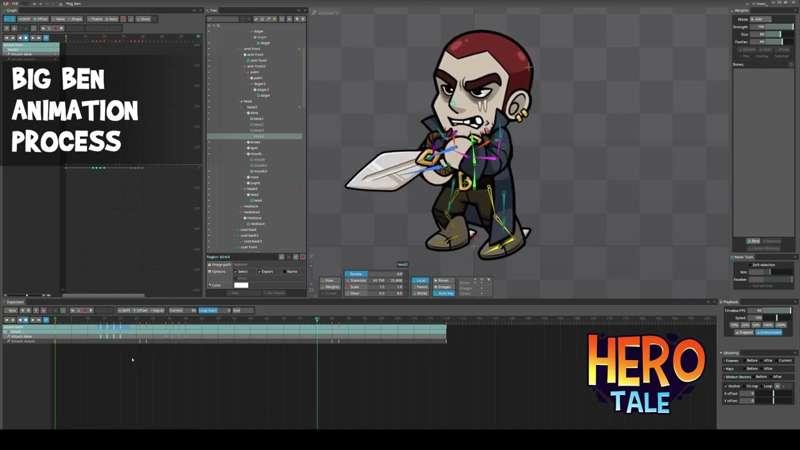Click the dopesheet Current frame field

click(182, 310)
